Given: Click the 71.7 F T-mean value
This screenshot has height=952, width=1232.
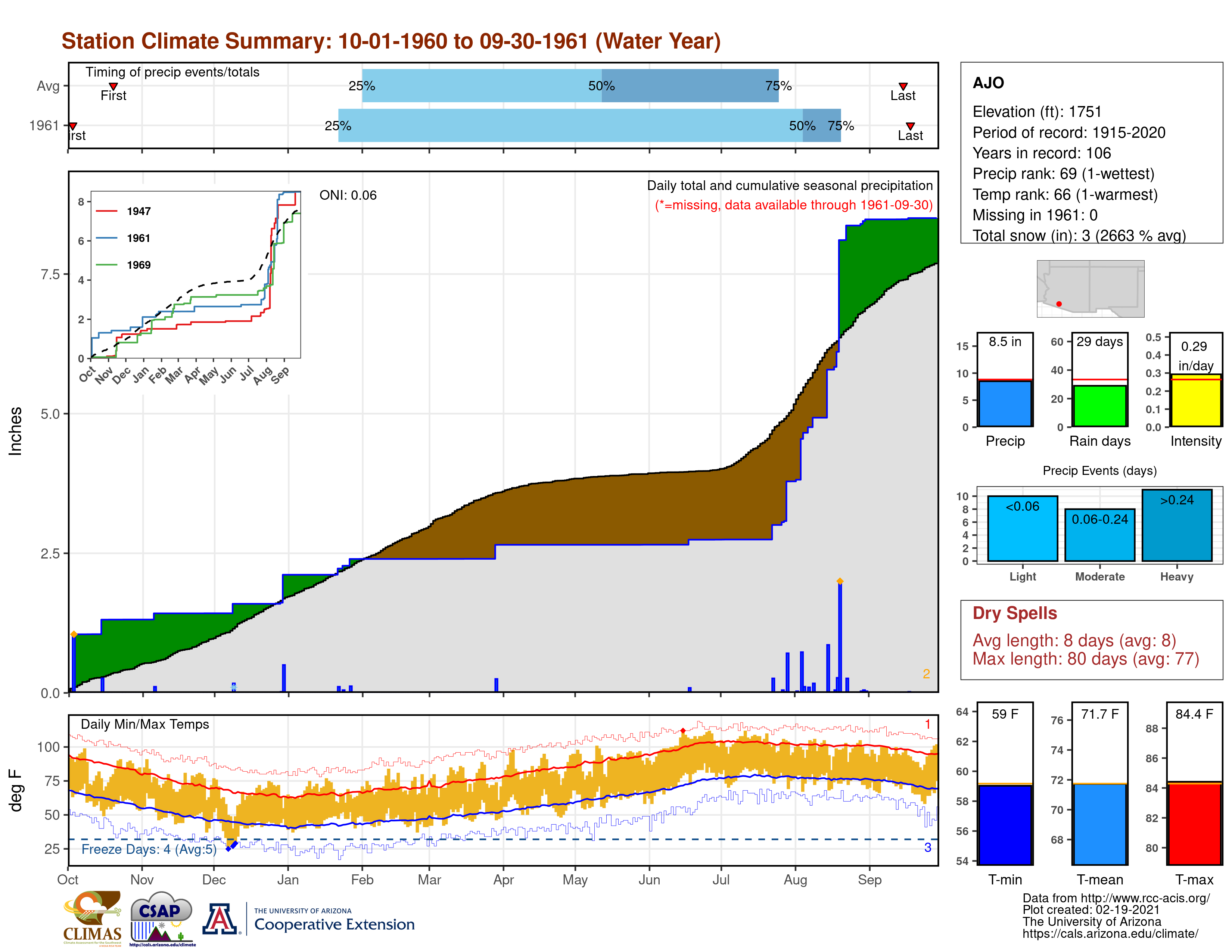Looking at the screenshot, I should coord(1100,714).
